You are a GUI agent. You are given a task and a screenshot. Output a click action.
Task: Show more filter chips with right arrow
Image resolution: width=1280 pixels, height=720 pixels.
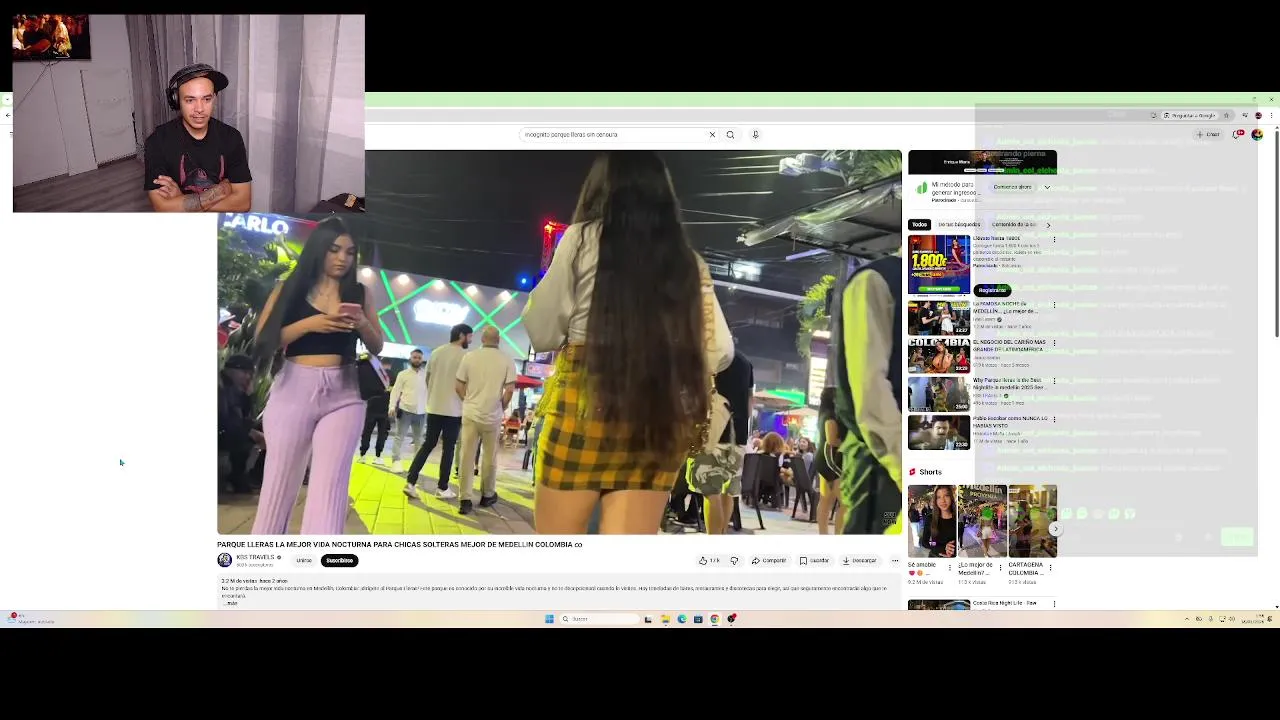pos(1048,224)
